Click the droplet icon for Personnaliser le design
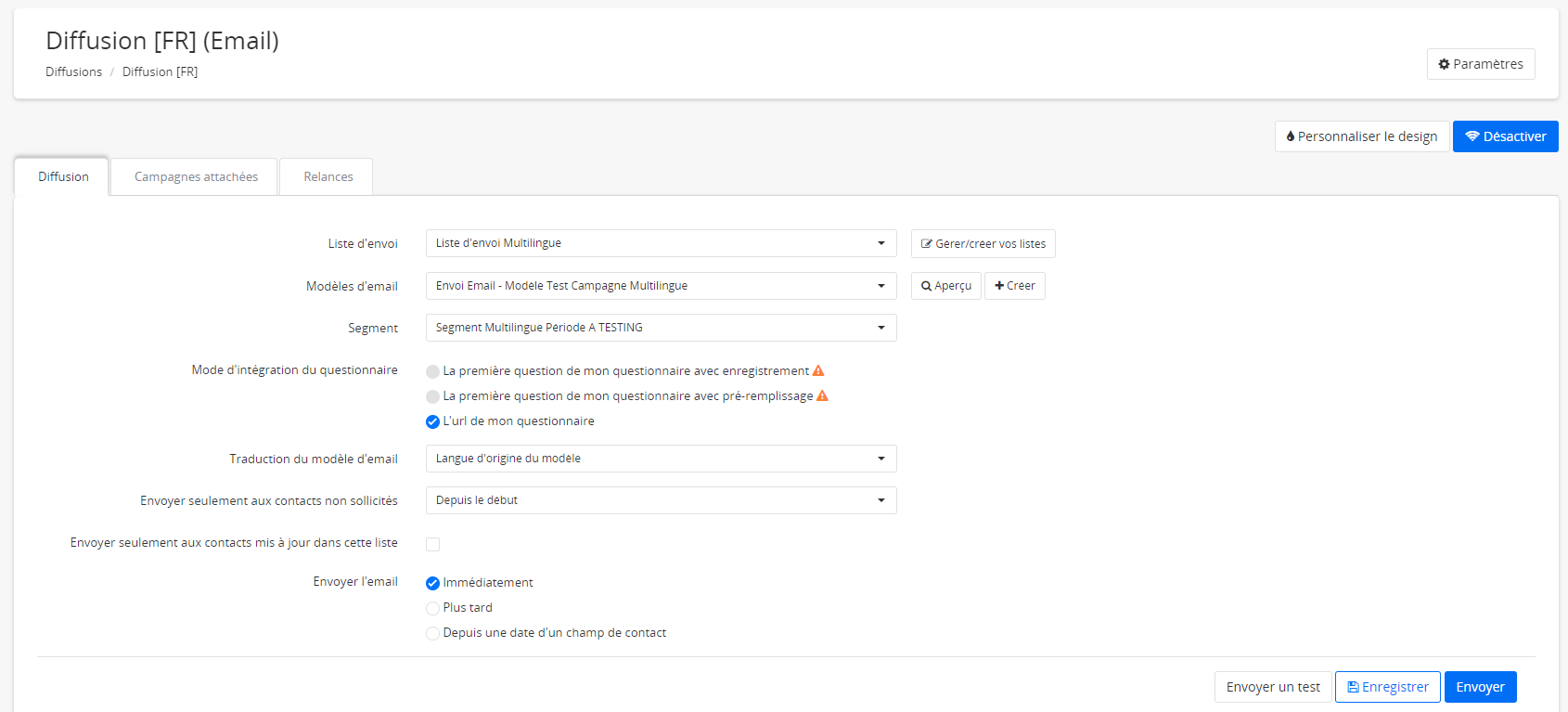 (1290, 136)
